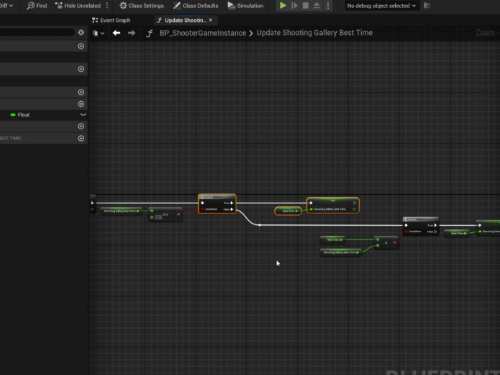Image resolution: width=500 pixels, height=375 pixels.
Task: Click BP_ShooterGameInstance breadcrumb link
Action: (203, 33)
